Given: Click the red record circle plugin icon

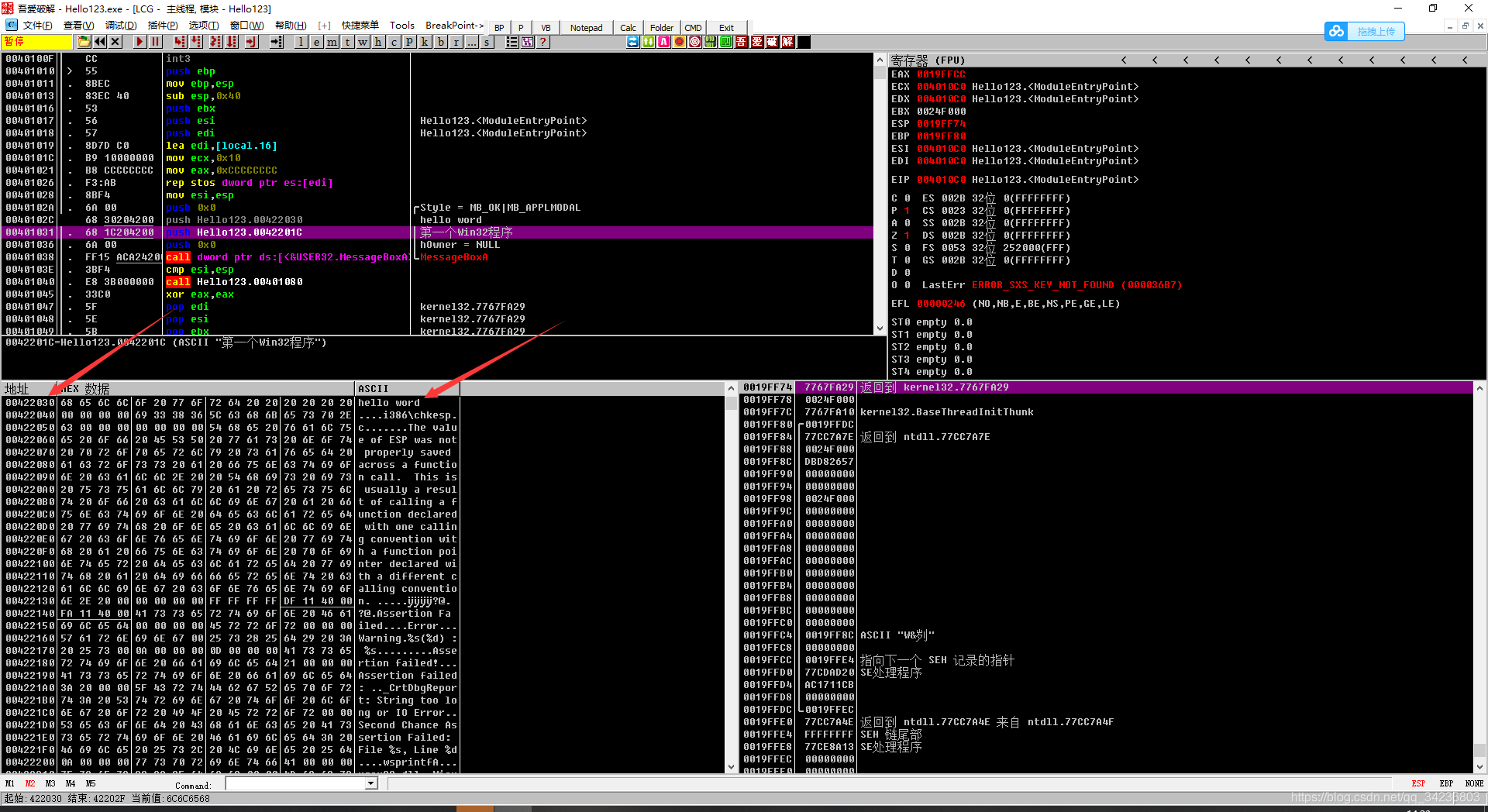Looking at the screenshot, I should pos(680,42).
